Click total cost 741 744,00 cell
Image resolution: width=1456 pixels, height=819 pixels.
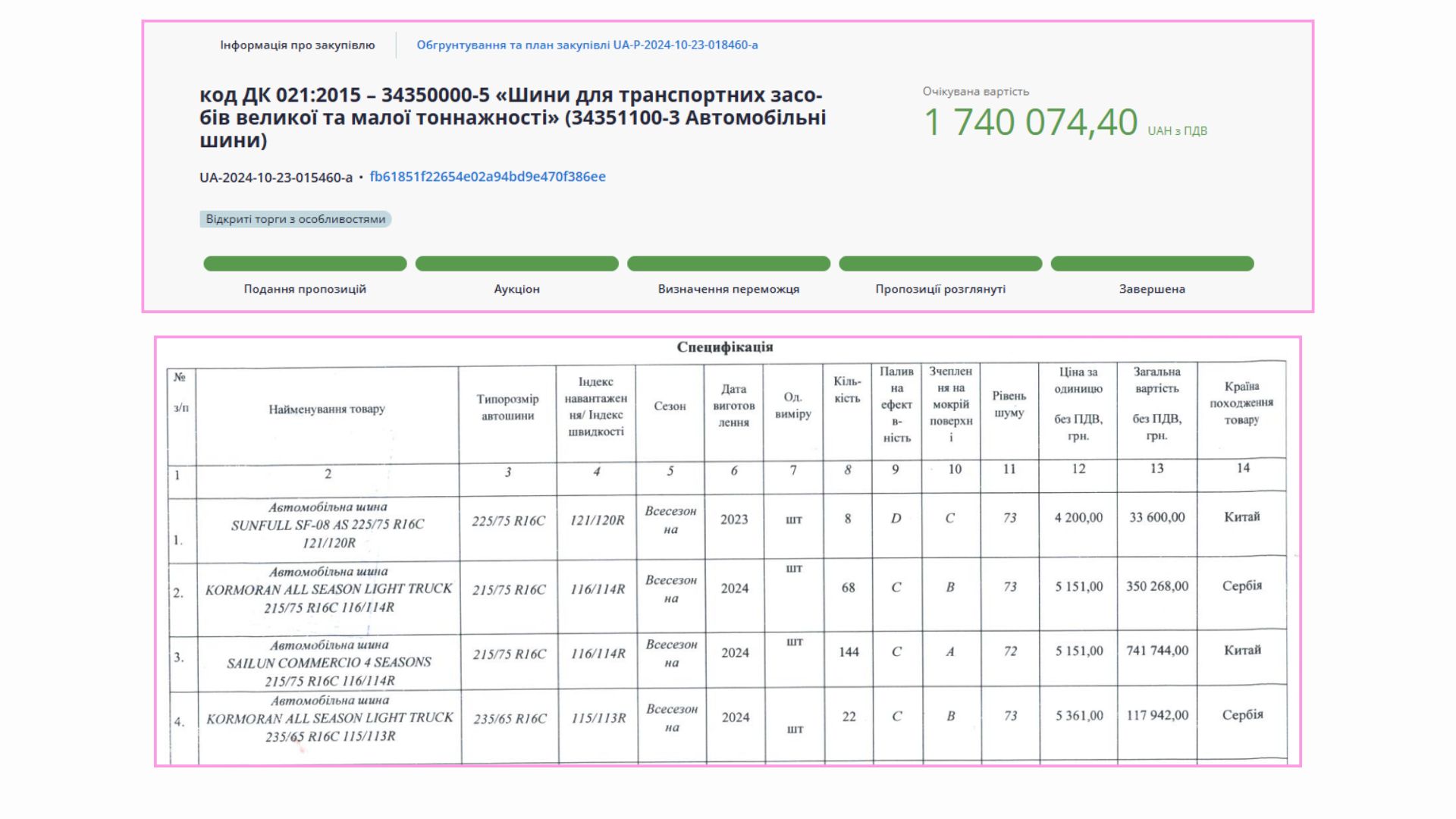[x=1157, y=651]
